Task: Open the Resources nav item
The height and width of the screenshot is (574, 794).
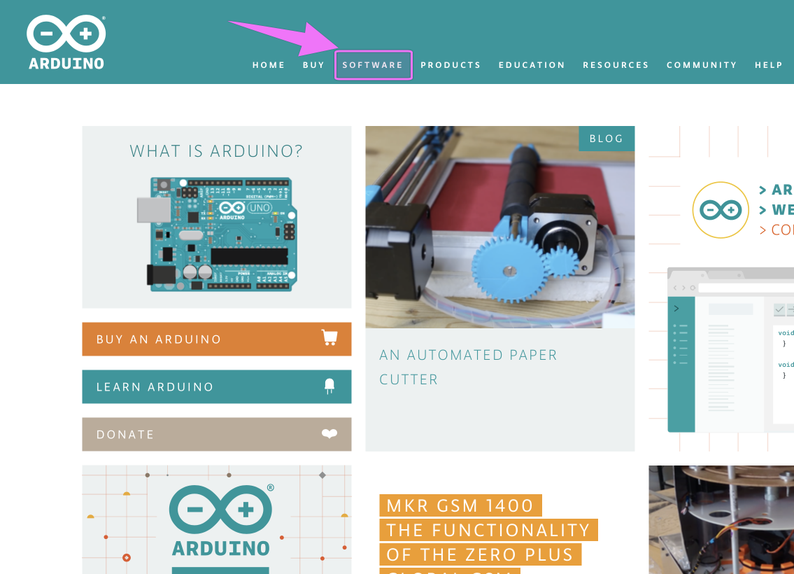Action: point(615,65)
